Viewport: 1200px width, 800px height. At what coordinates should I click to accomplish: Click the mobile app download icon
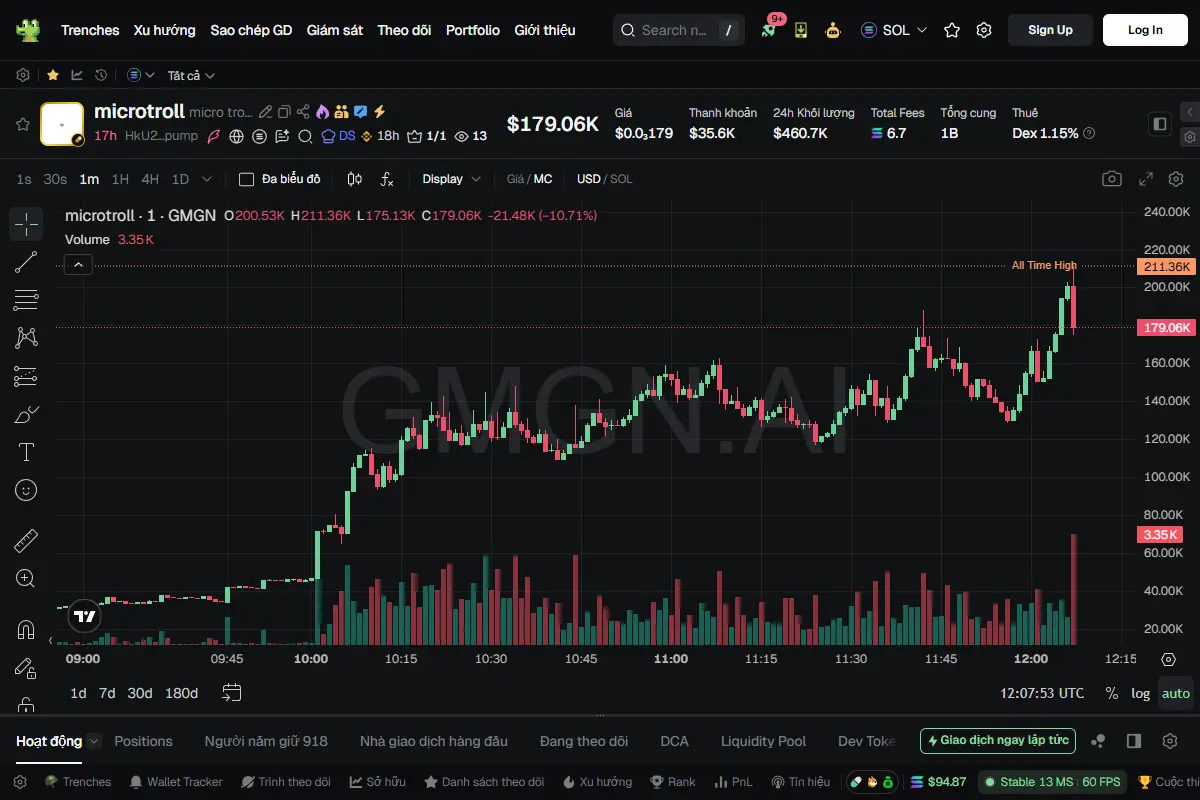801,30
